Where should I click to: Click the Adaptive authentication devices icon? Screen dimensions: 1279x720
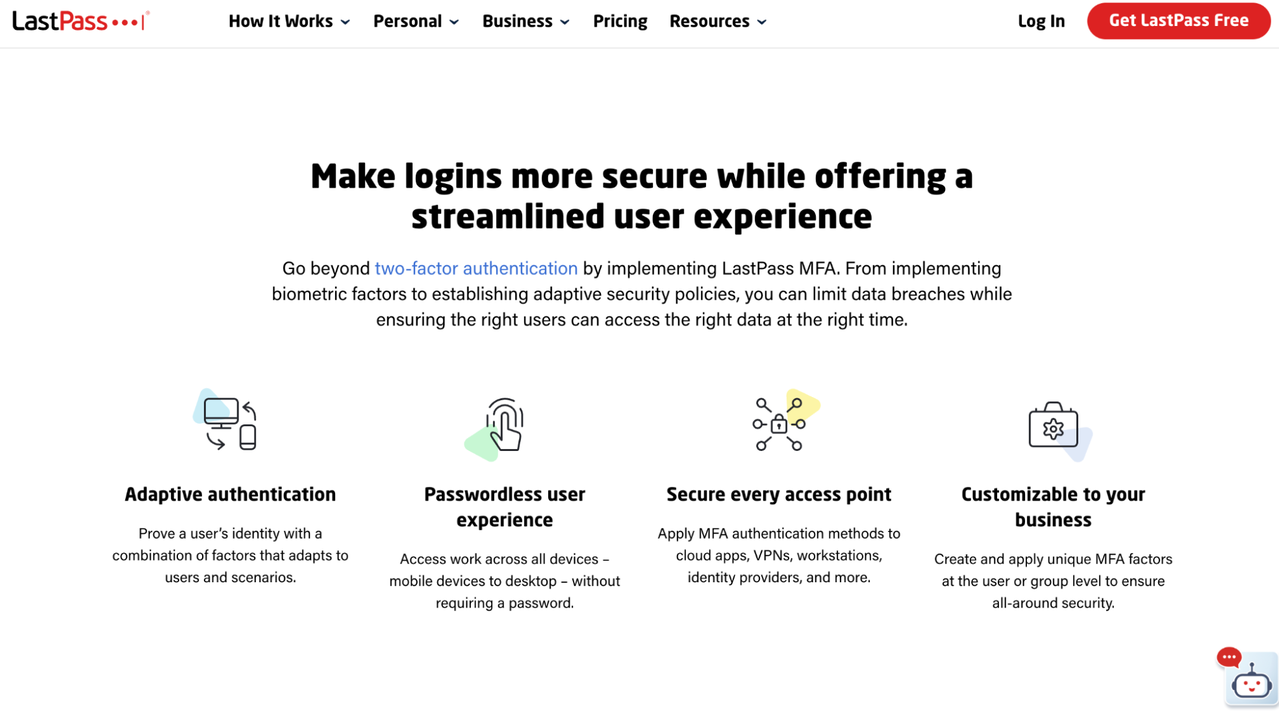point(229,424)
